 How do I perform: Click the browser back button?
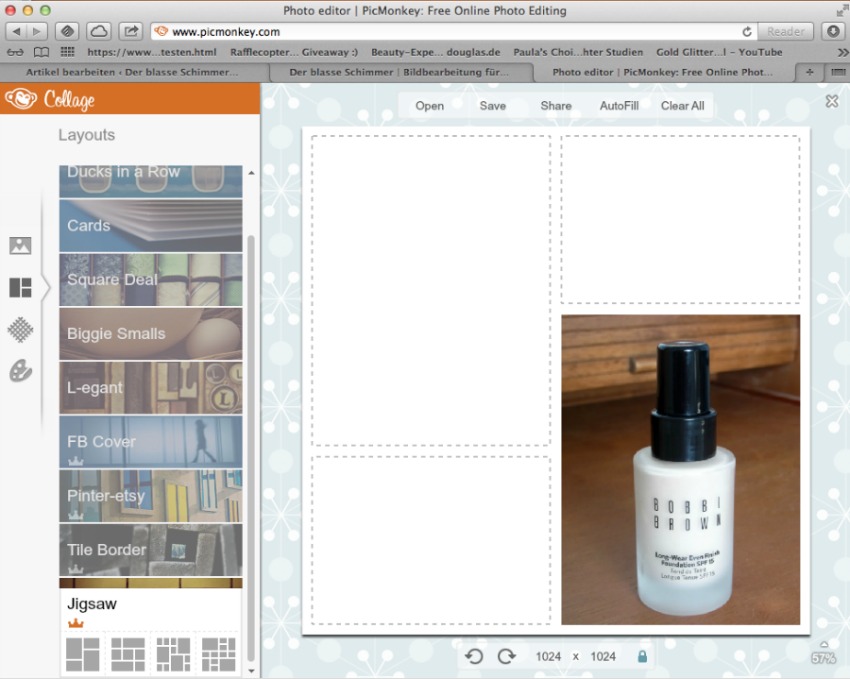16,31
